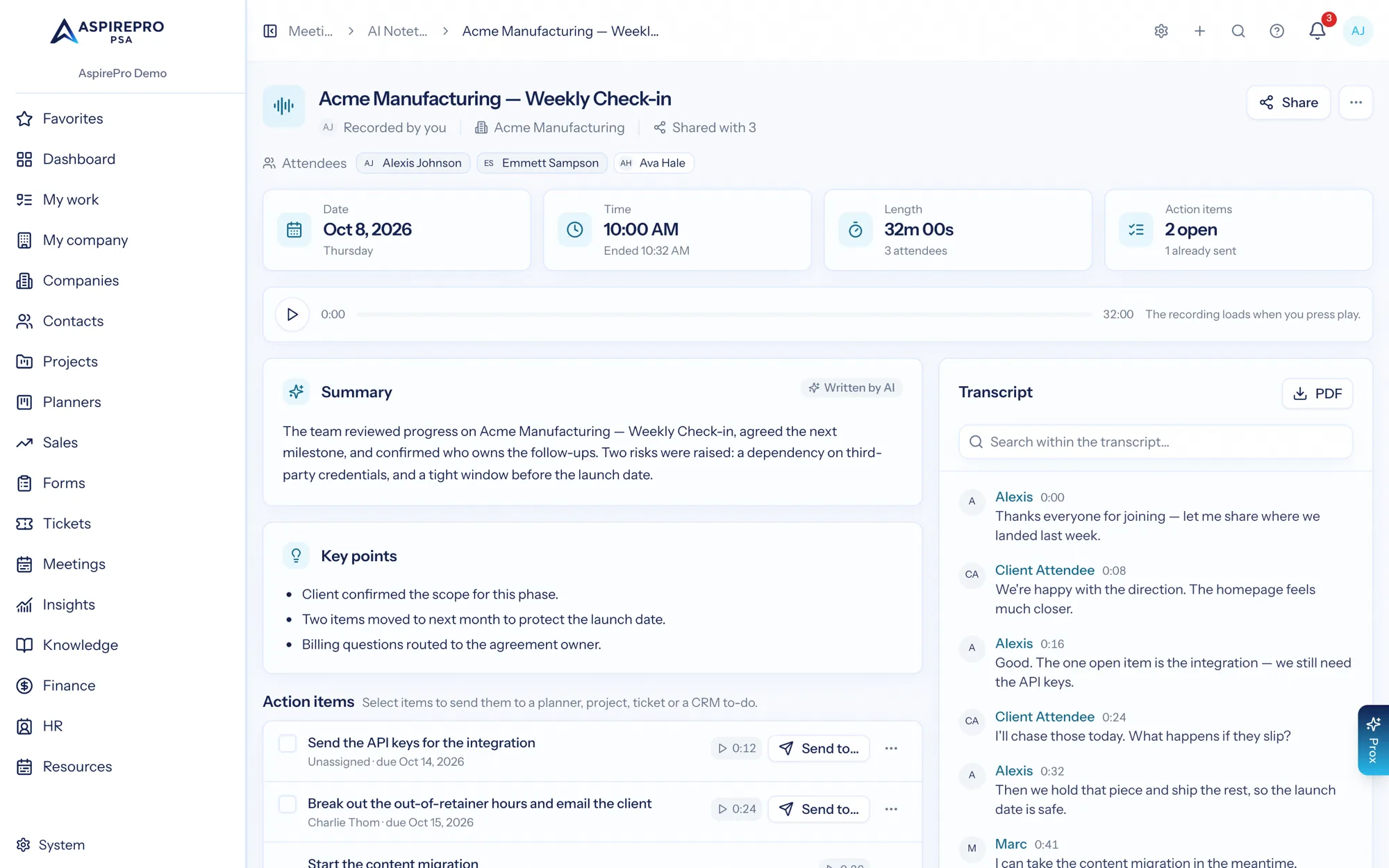The image size is (1389, 868).
Task: Click the audio waveform meeting icon
Action: click(283, 106)
